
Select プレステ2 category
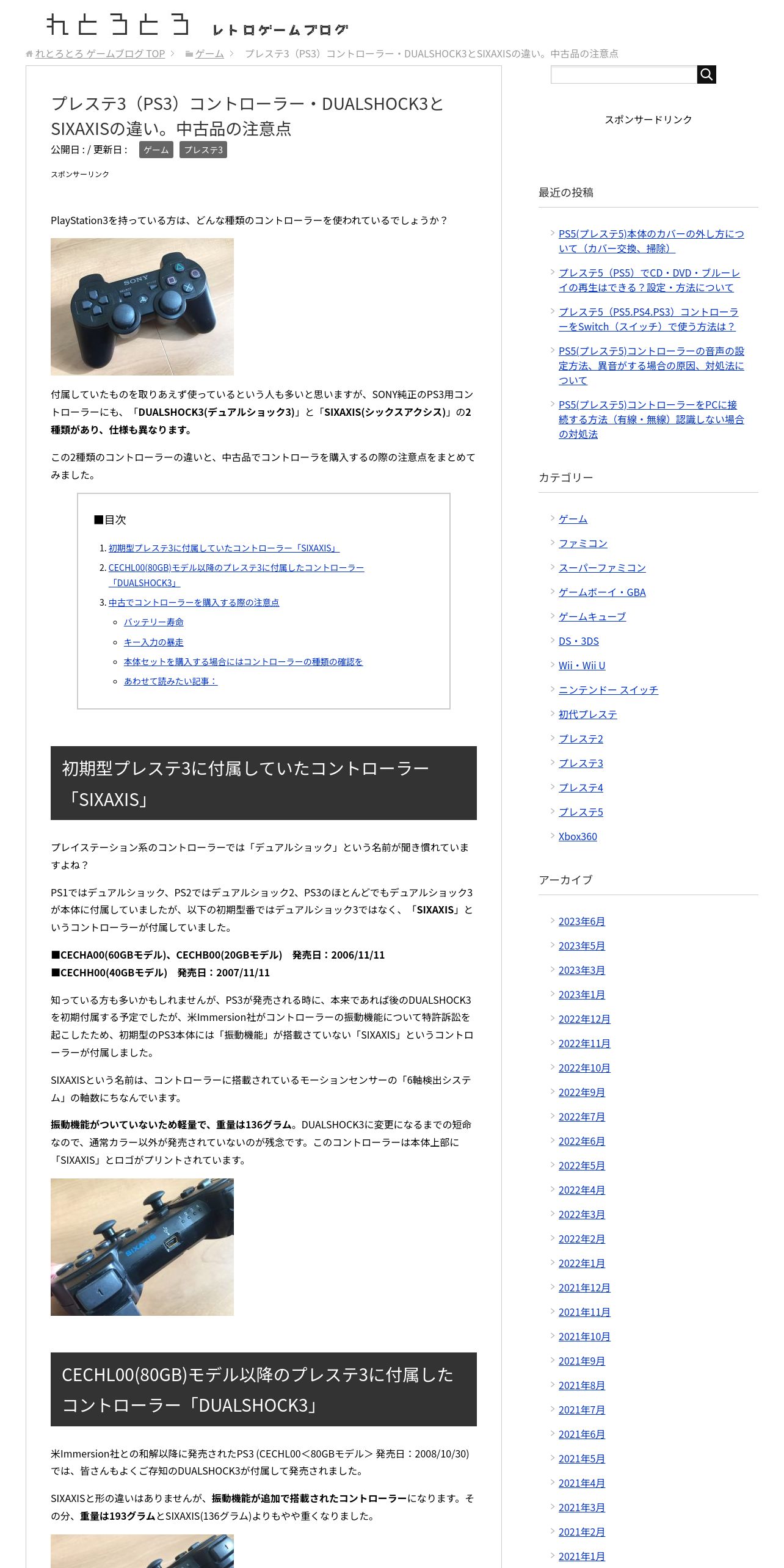tap(581, 739)
